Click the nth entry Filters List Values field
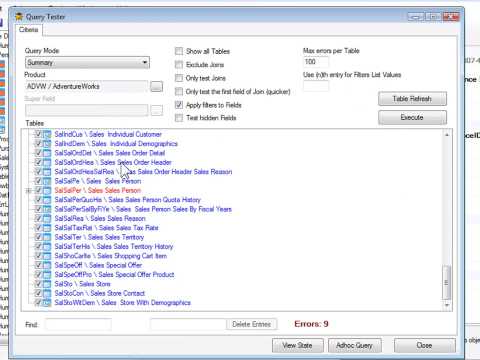Image resolution: width=480 pixels, height=360 pixels. [316, 86]
